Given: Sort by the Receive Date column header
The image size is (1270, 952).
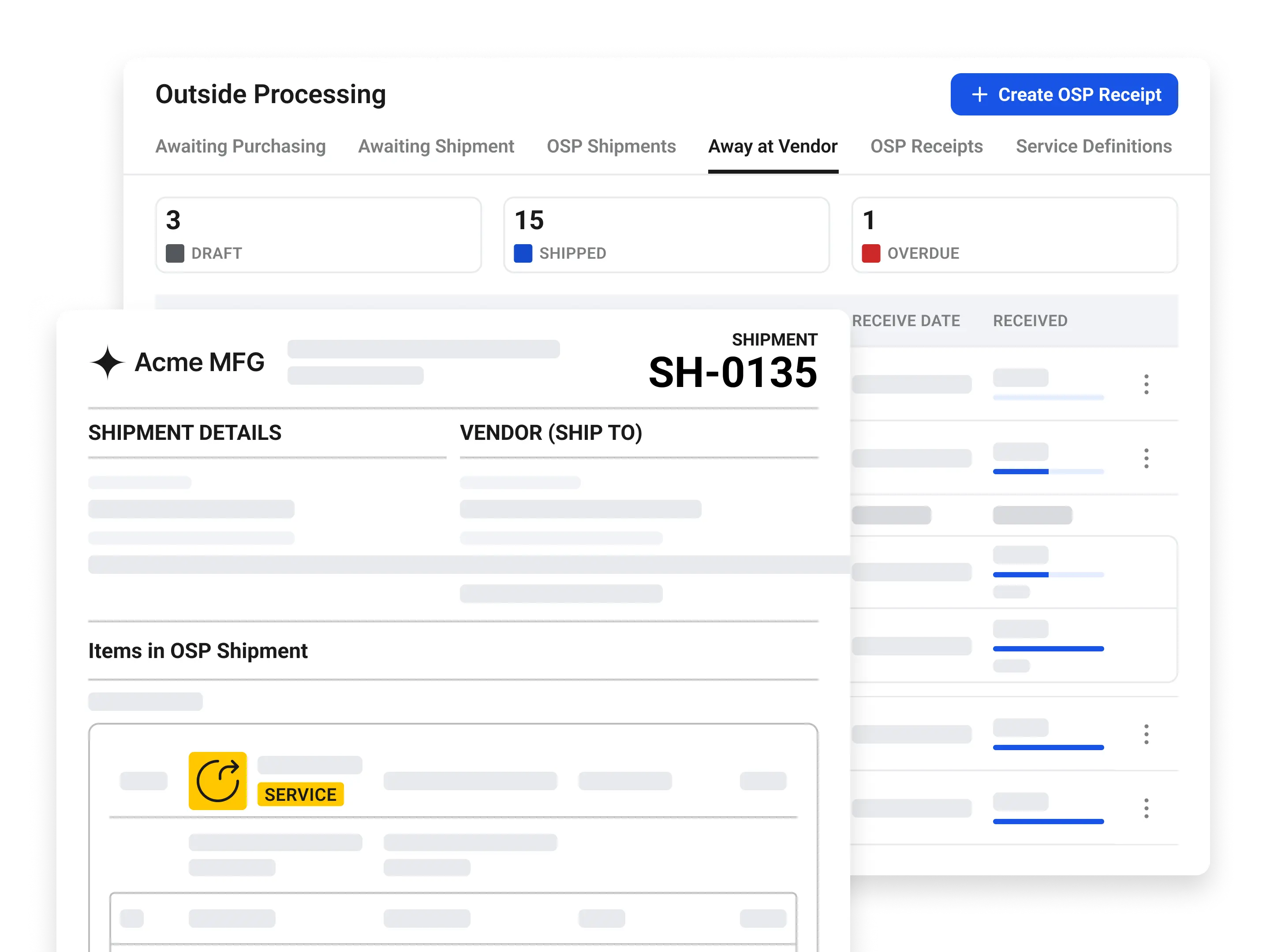Looking at the screenshot, I should coord(906,321).
